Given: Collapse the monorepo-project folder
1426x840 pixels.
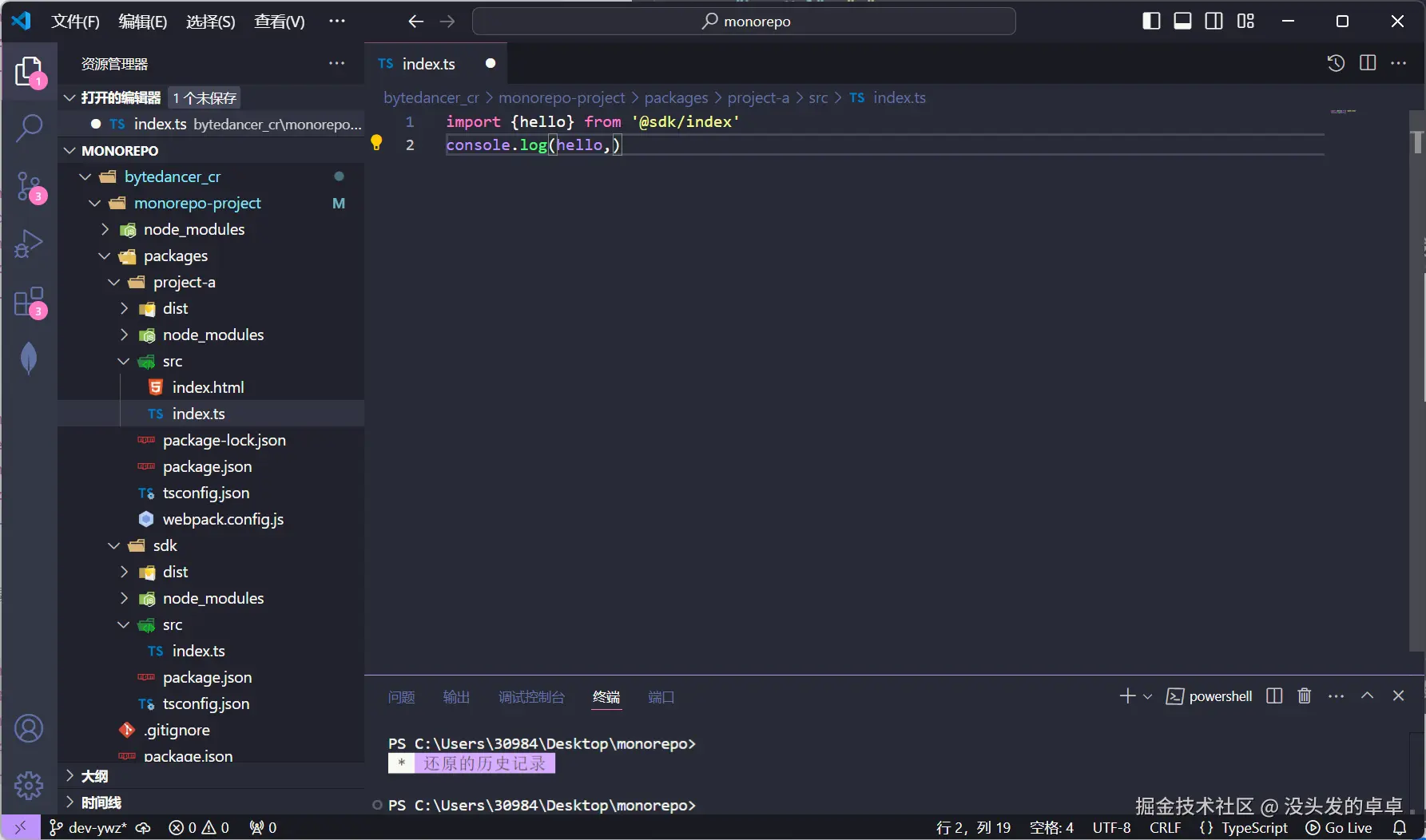Looking at the screenshot, I should pos(95,203).
